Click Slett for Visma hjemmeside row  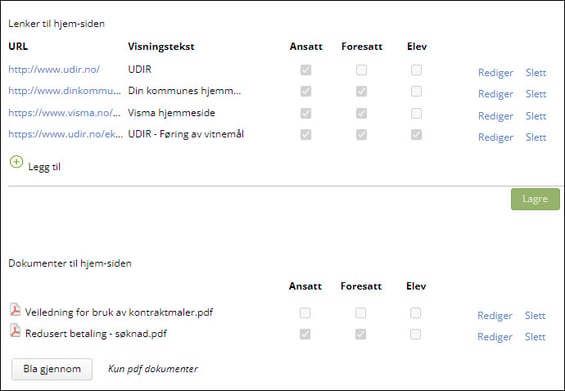pos(536,116)
